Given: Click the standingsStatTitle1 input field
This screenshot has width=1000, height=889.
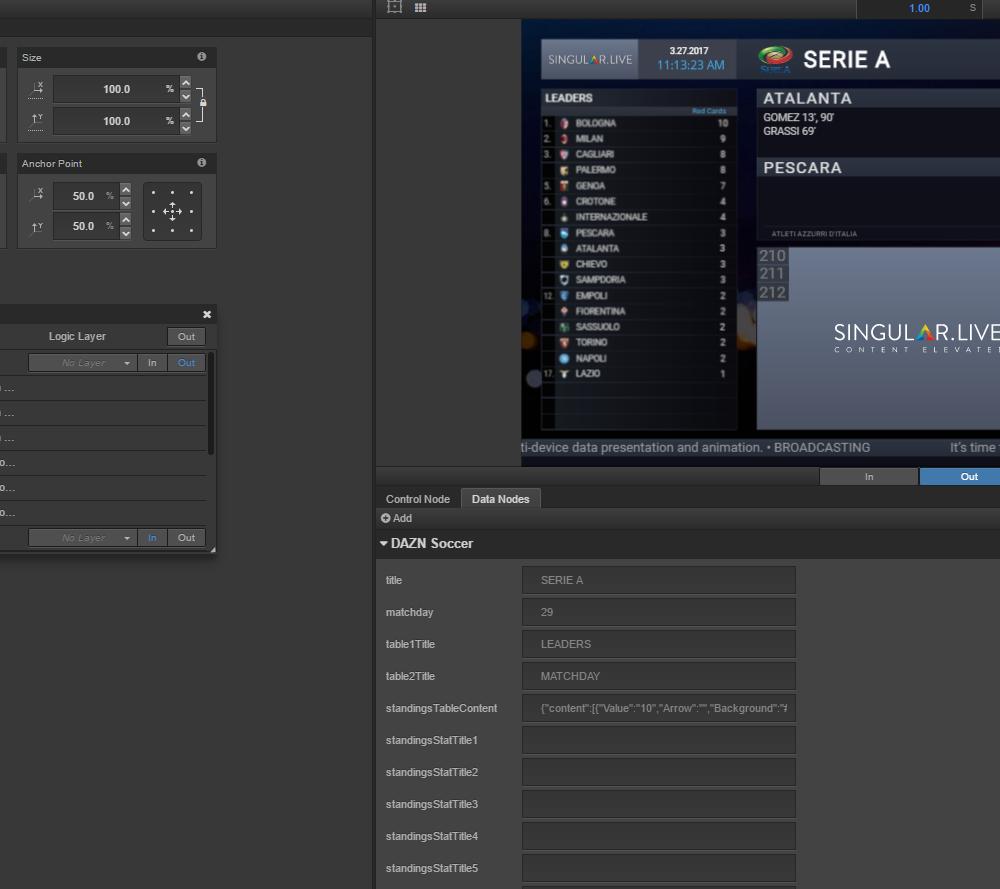Looking at the screenshot, I should [659, 740].
